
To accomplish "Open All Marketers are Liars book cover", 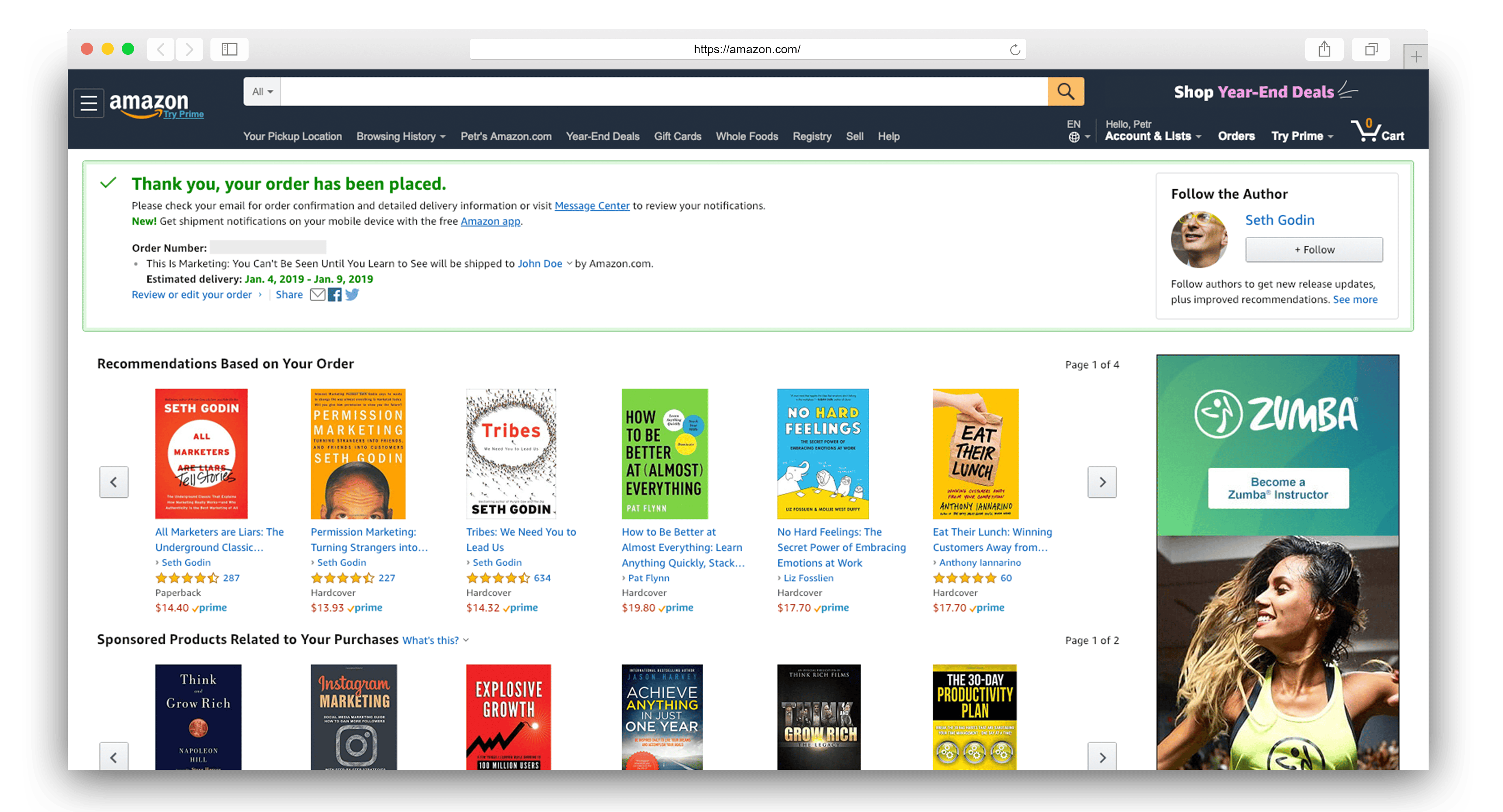I will click(201, 454).
